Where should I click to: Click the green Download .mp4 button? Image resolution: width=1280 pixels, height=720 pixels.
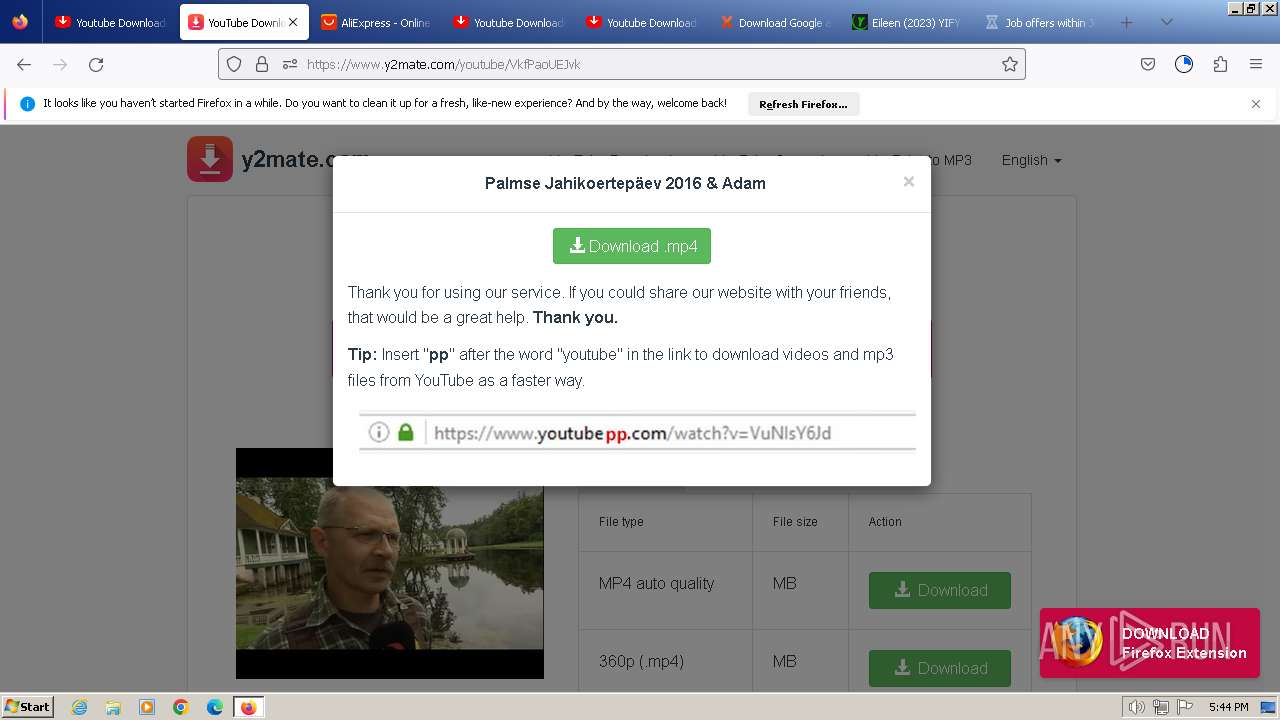632,246
